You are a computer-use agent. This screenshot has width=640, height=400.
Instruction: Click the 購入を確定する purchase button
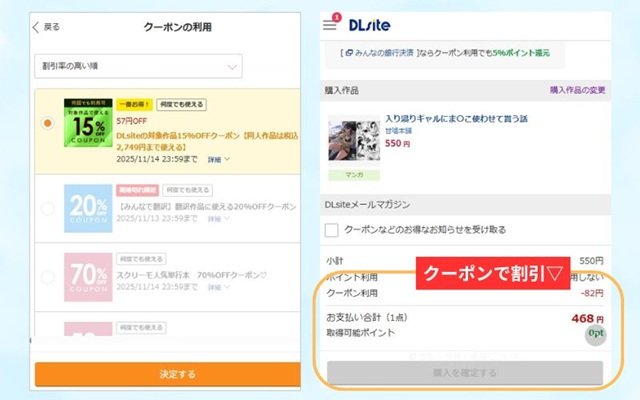[465, 373]
